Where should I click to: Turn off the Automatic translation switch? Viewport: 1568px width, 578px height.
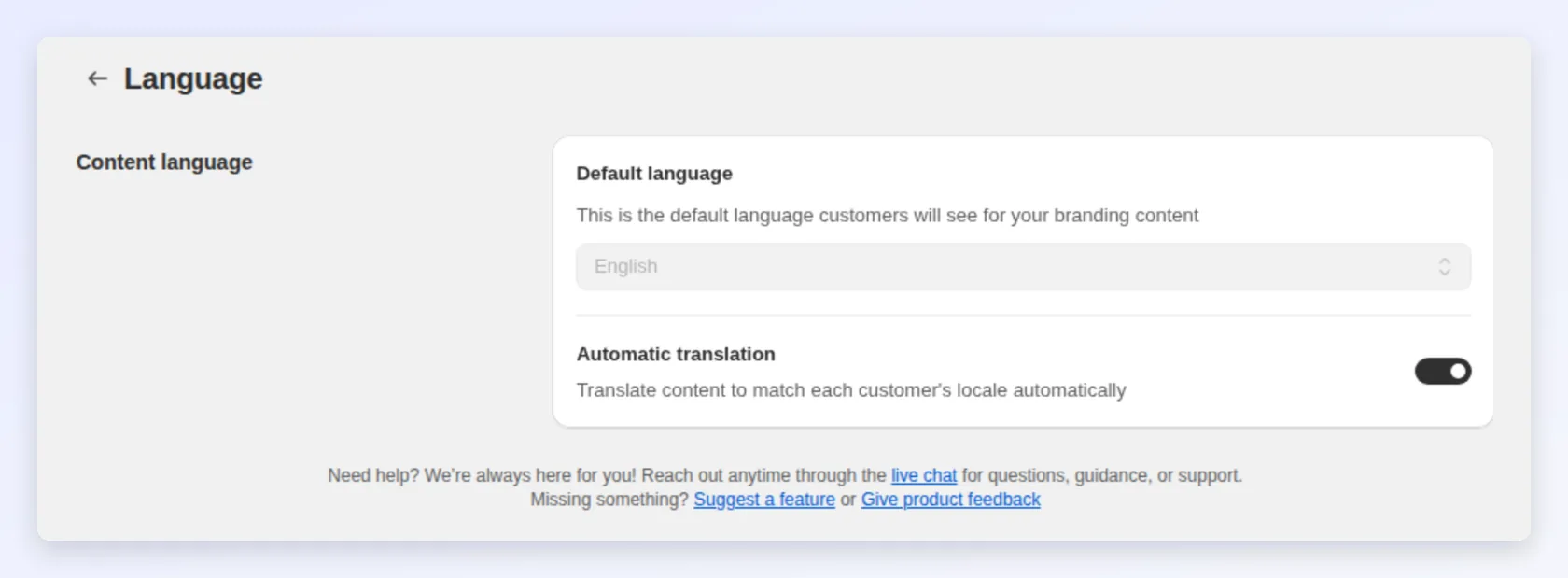pyautogui.click(x=1442, y=372)
